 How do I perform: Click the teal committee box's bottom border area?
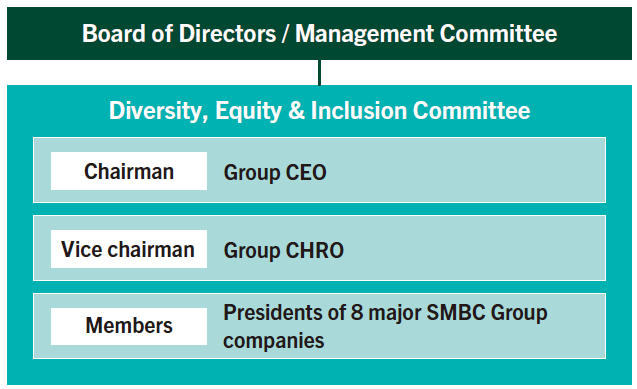point(319,372)
